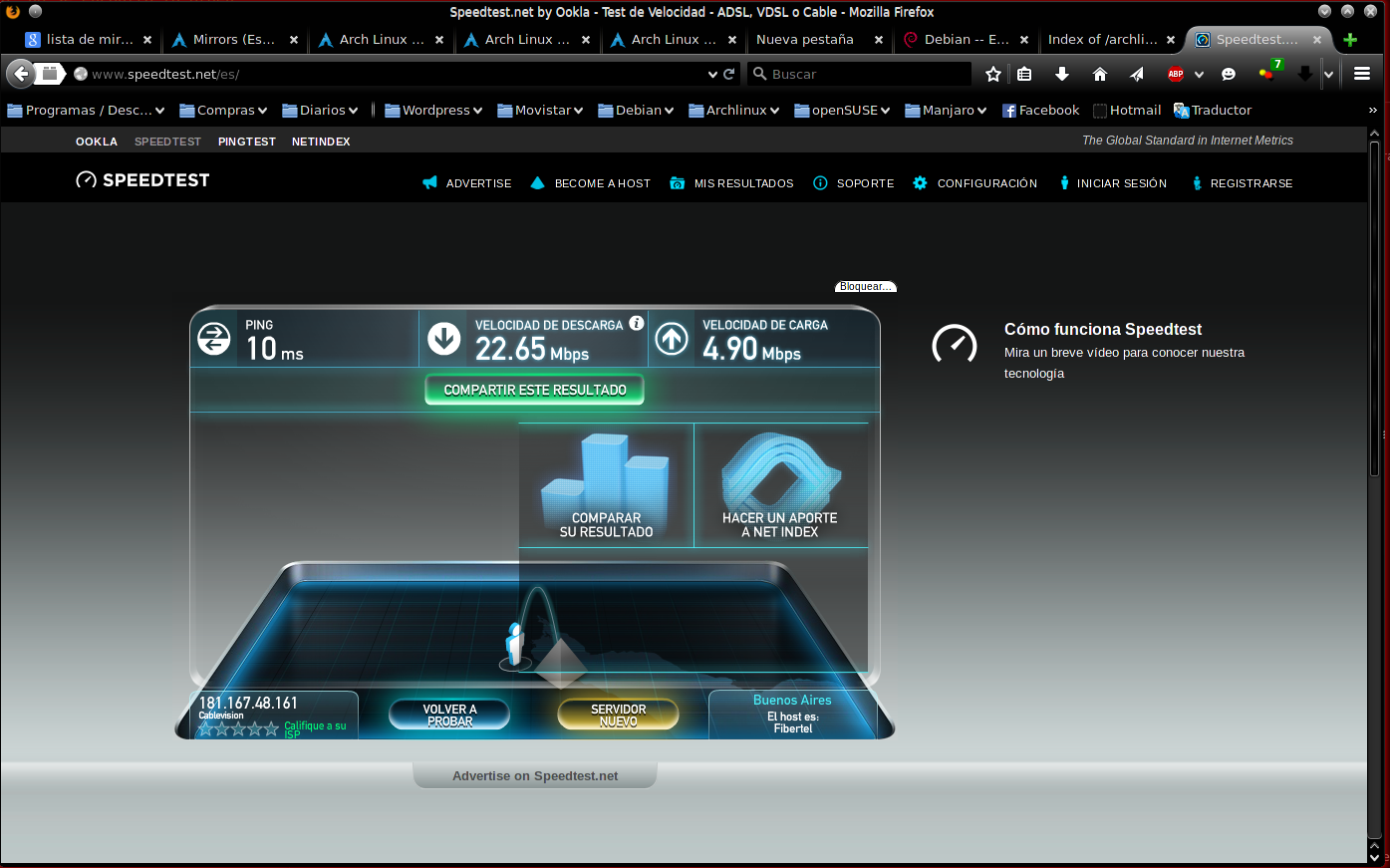Open the Firefox downloads arrow beside bookmarks list

(x=1062, y=74)
